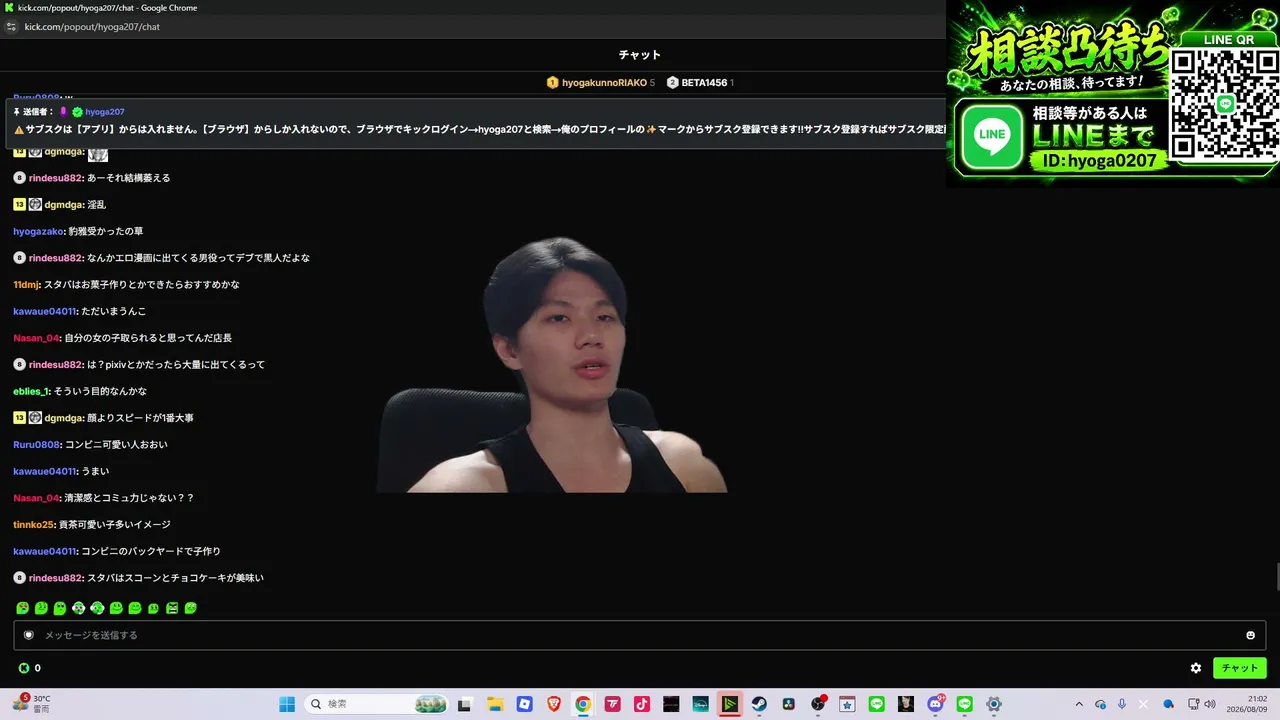Click Nasan_04 username on 清潔感 message

pyautogui.click(x=37, y=498)
